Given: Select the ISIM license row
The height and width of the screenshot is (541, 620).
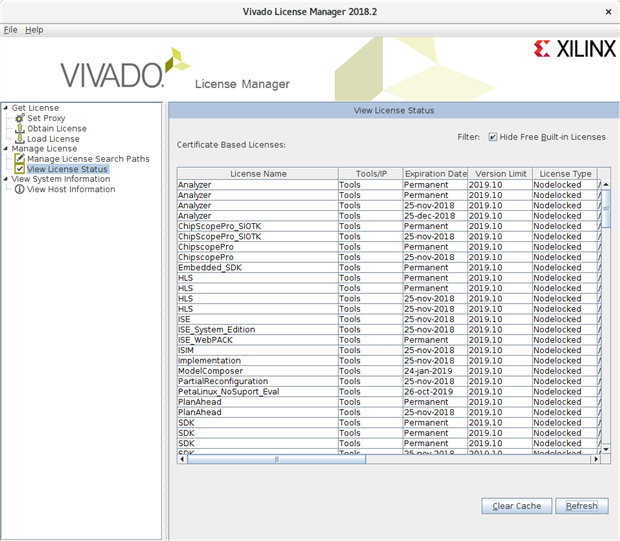Looking at the screenshot, I should click(x=389, y=350).
